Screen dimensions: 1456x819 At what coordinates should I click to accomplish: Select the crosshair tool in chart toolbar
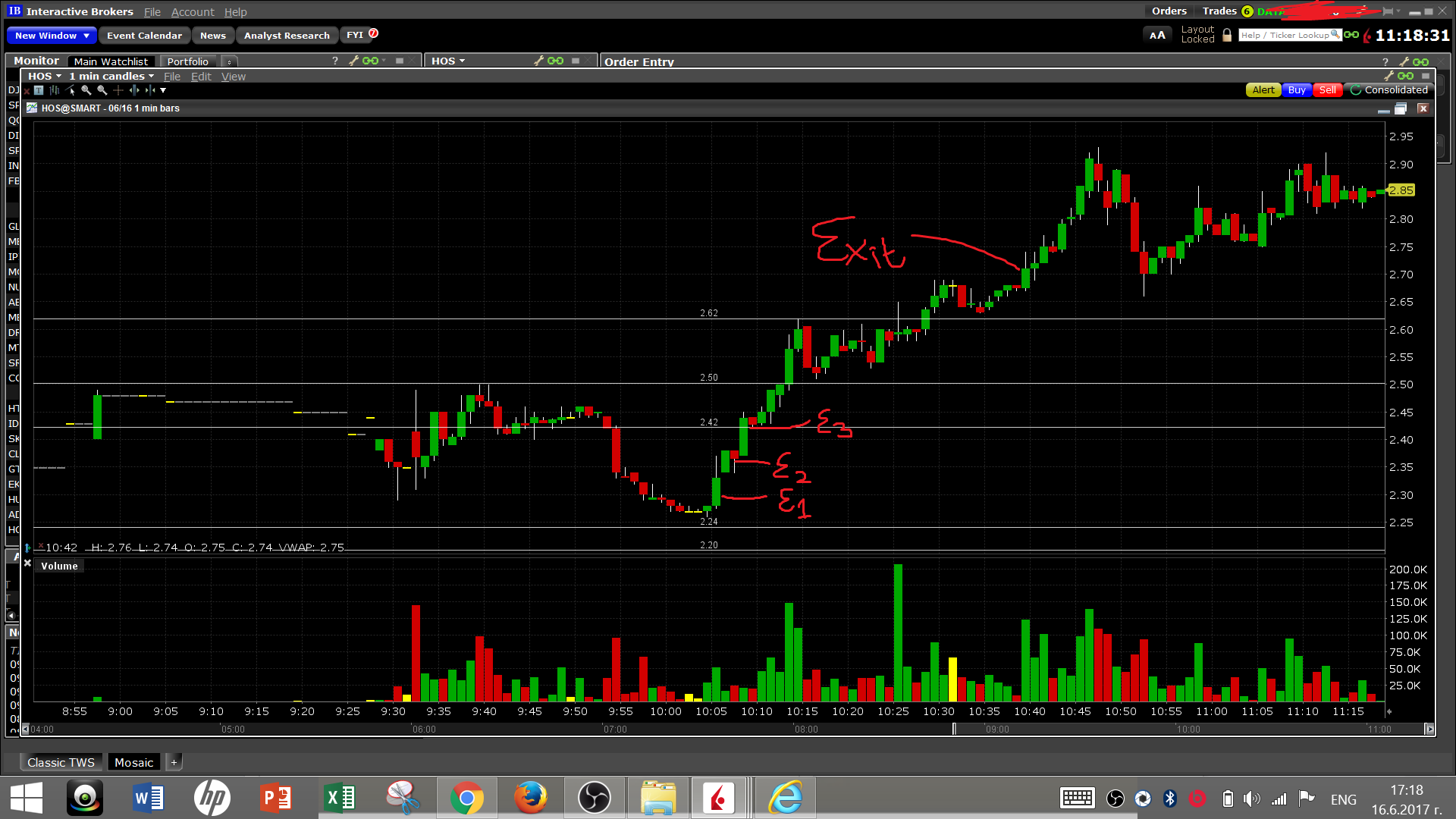point(118,90)
